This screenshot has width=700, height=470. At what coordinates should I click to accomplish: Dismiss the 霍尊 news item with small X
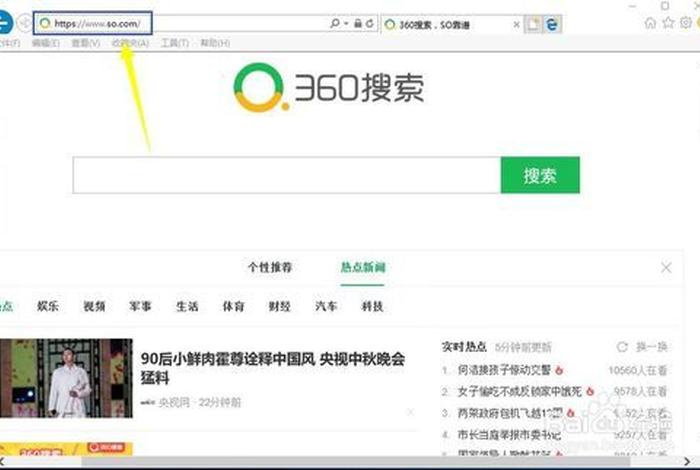click(x=410, y=412)
